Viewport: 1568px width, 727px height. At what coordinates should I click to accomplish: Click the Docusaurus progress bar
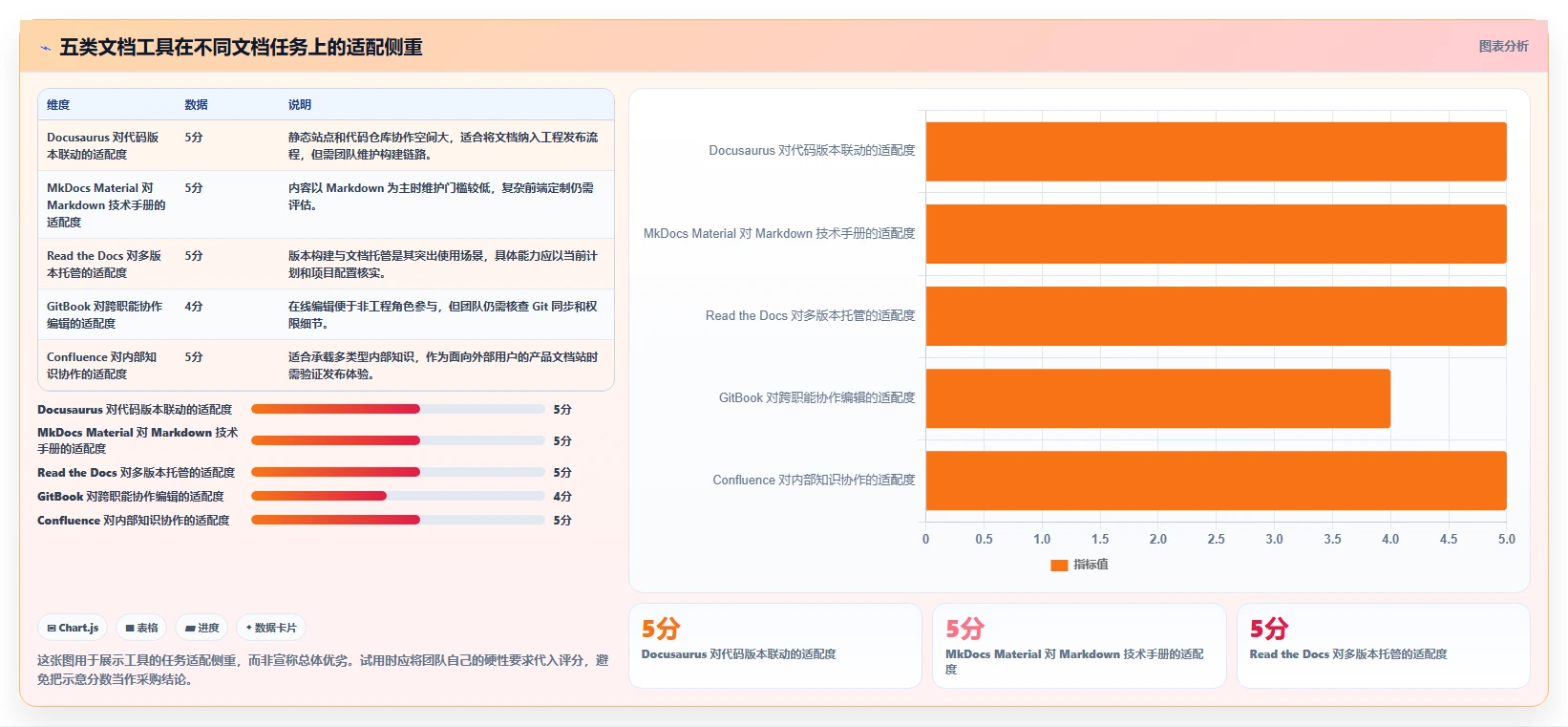coord(398,409)
